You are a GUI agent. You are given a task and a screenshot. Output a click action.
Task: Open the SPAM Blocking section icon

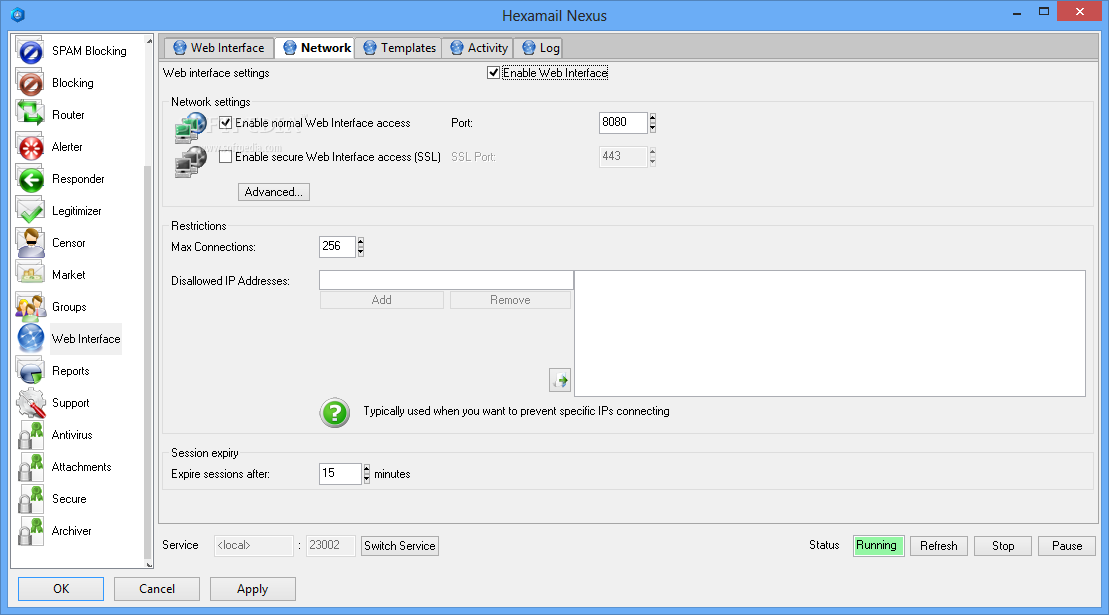[30, 51]
